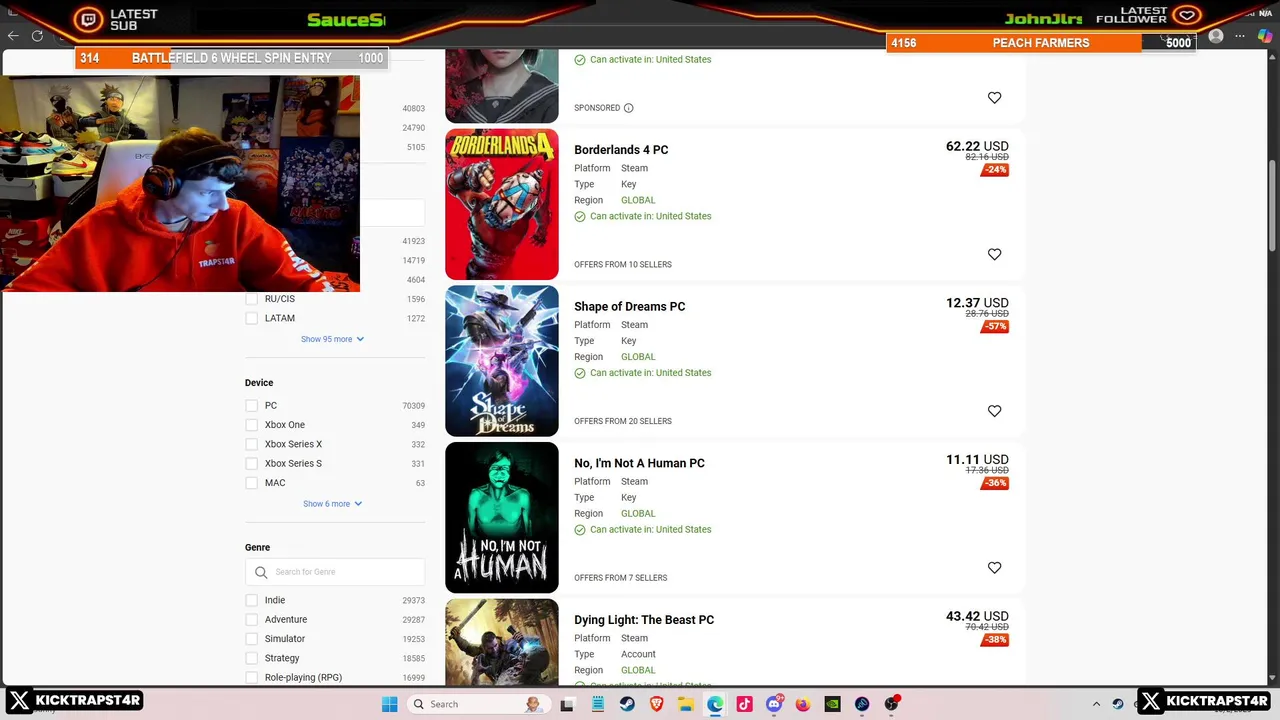Click OFFERS FROM 20 SELLERS text
Image resolution: width=1280 pixels, height=720 pixels.
tap(623, 421)
